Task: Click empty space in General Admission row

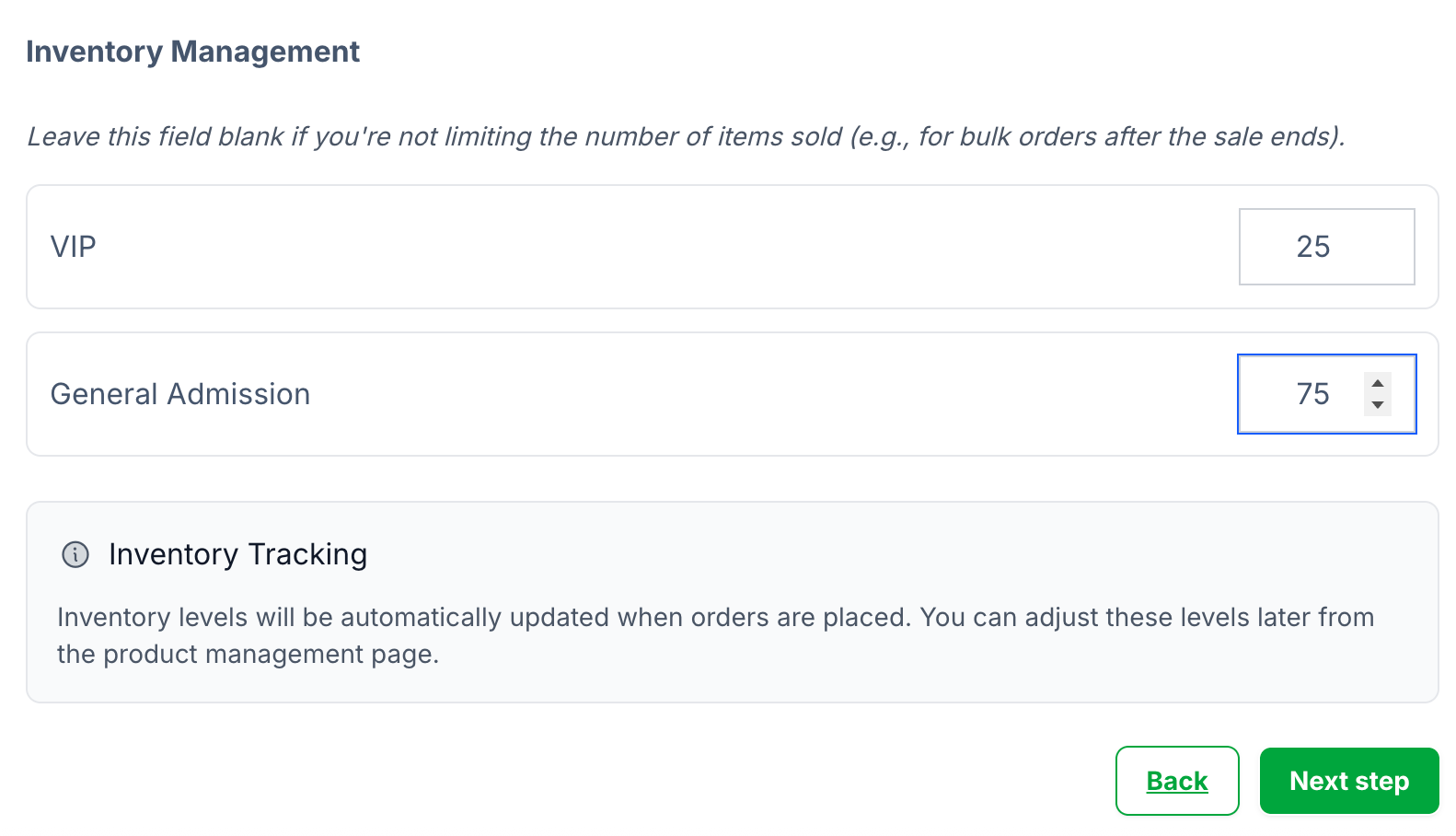Action: (x=736, y=394)
